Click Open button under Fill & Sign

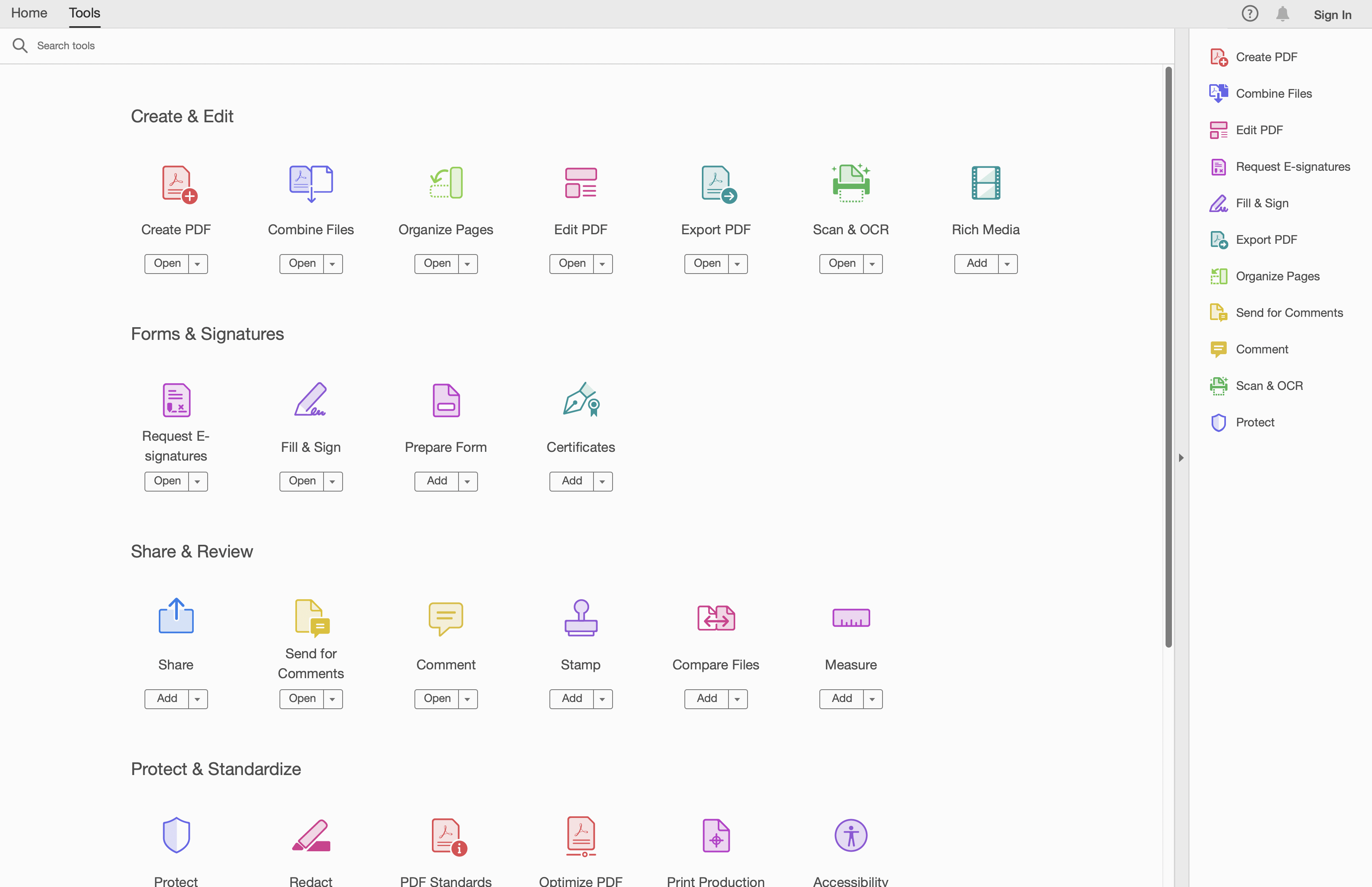tap(302, 482)
